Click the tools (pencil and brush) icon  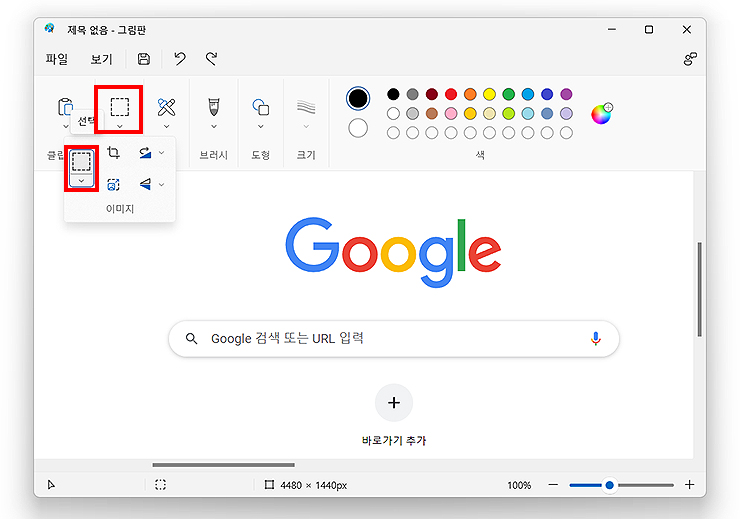tap(166, 107)
